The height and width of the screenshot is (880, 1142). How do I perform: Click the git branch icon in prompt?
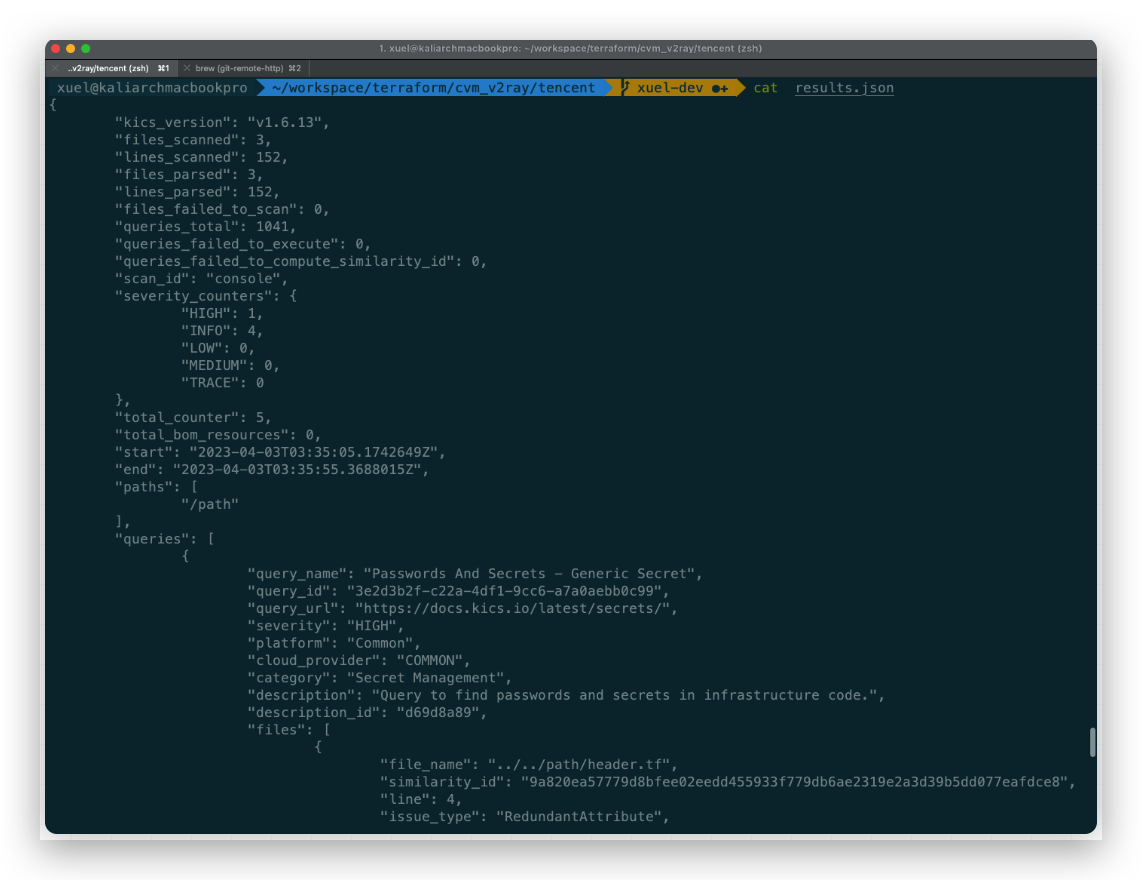[626, 87]
